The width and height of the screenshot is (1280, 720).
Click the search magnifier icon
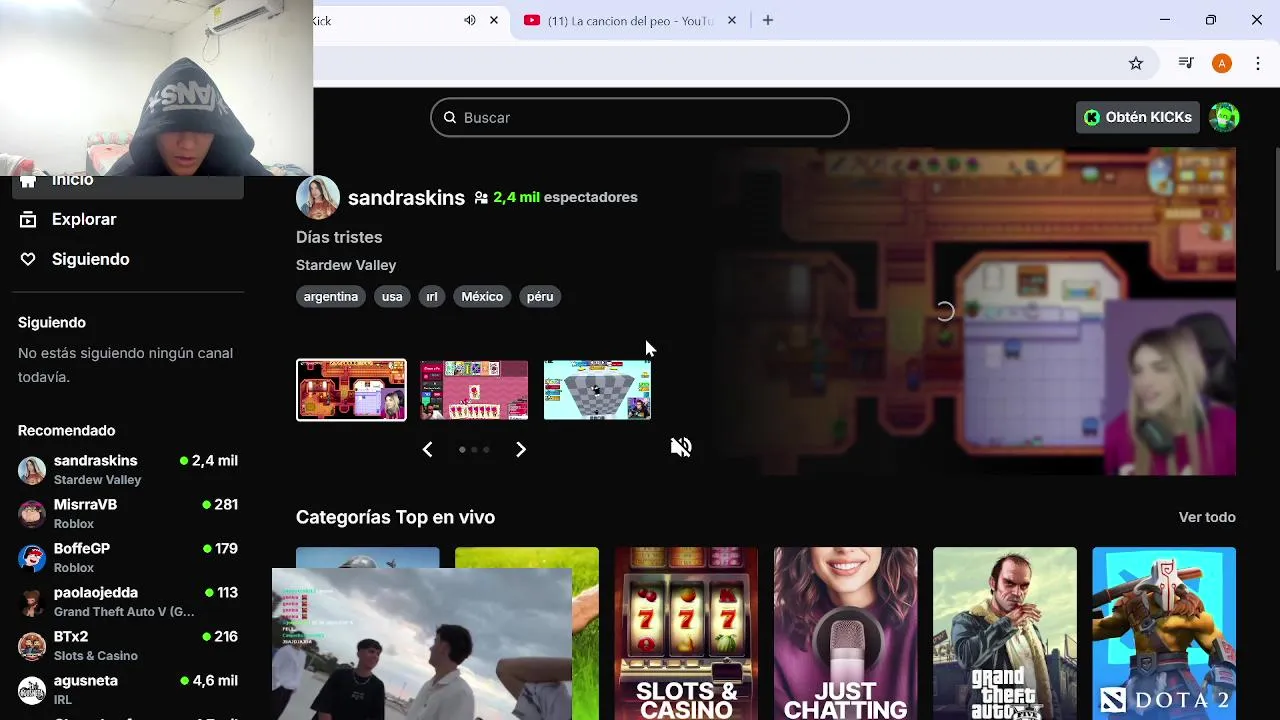pyautogui.click(x=450, y=117)
